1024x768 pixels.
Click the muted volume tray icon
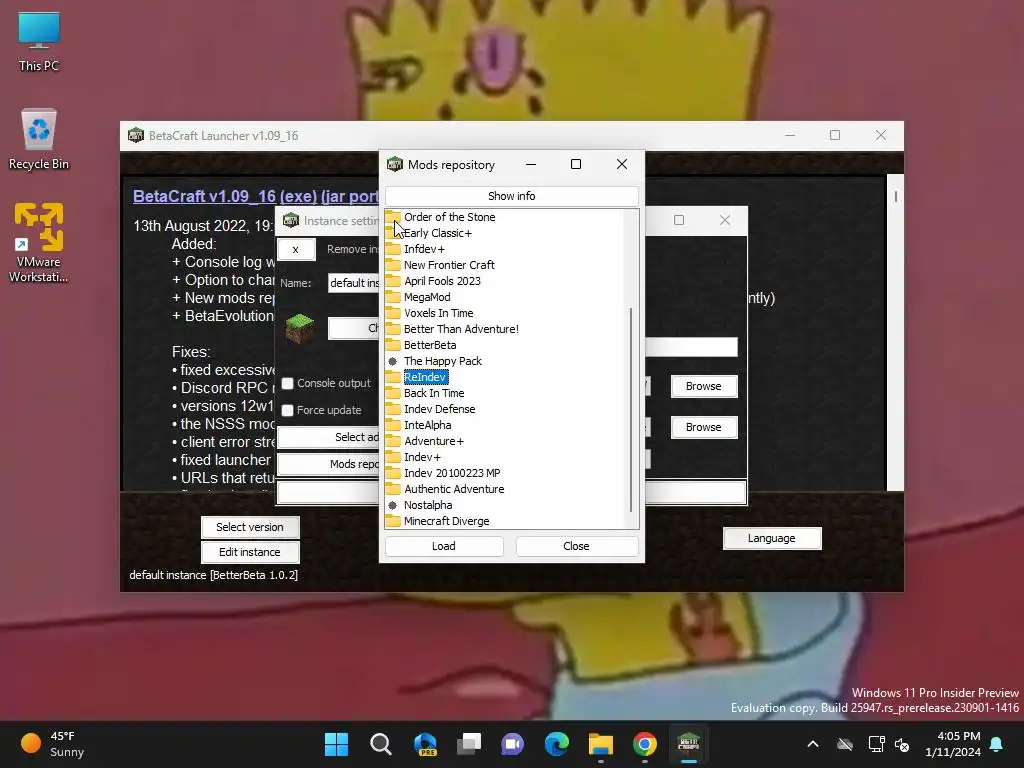click(x=903, y=744)
